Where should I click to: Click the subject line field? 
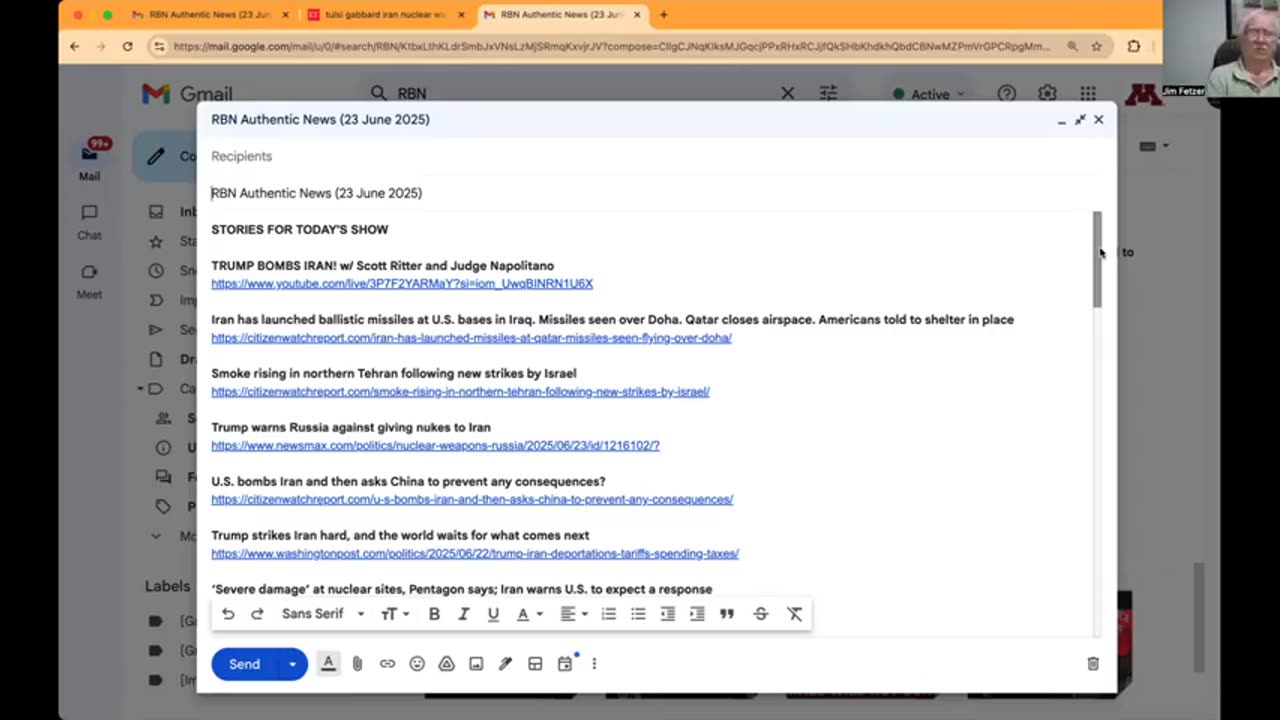pos(654,193)
